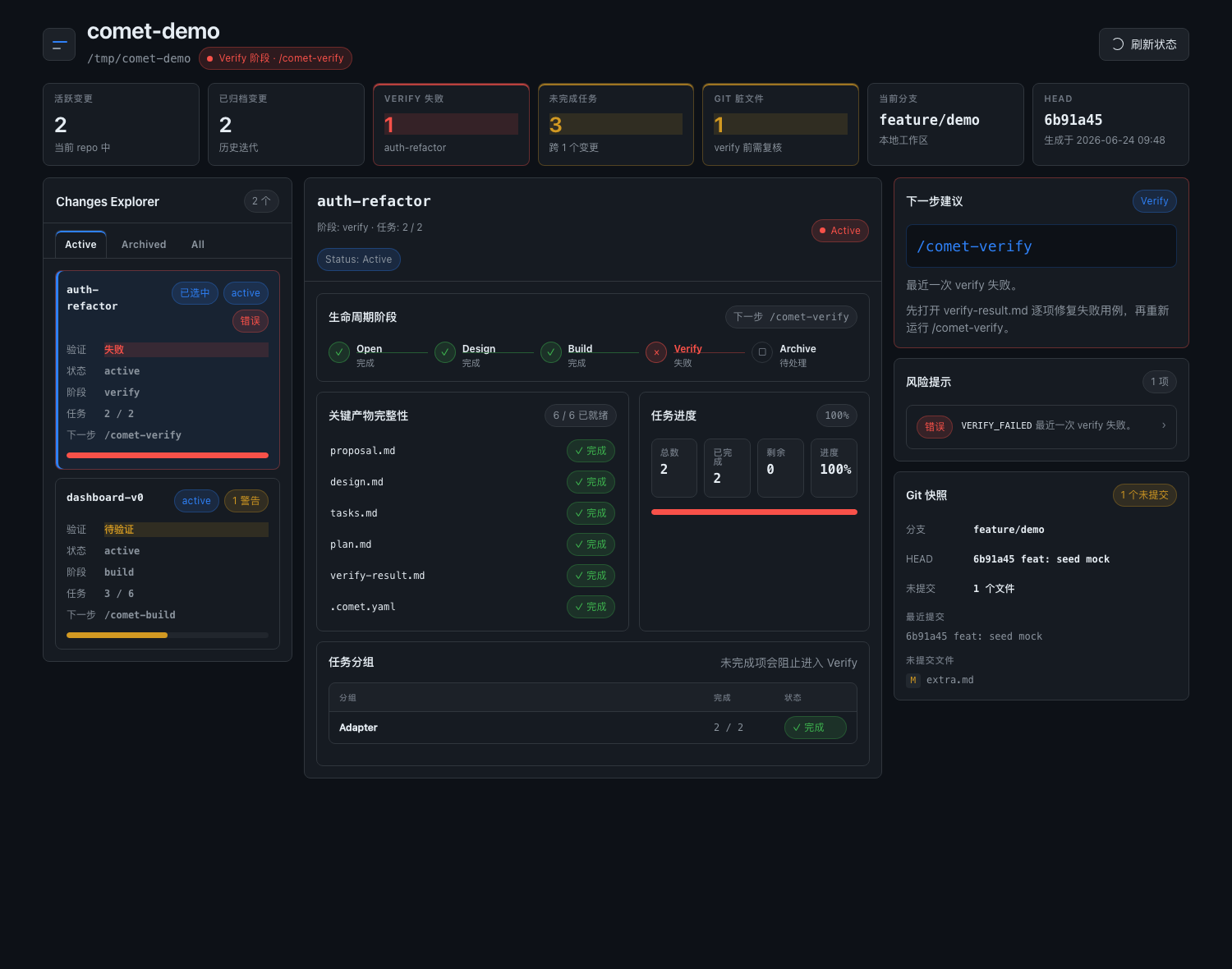Click the 1 warning badge on dashboard-v0
Image resolution: width=1232 pixels, height=969 pixels.
click(246, 501)
